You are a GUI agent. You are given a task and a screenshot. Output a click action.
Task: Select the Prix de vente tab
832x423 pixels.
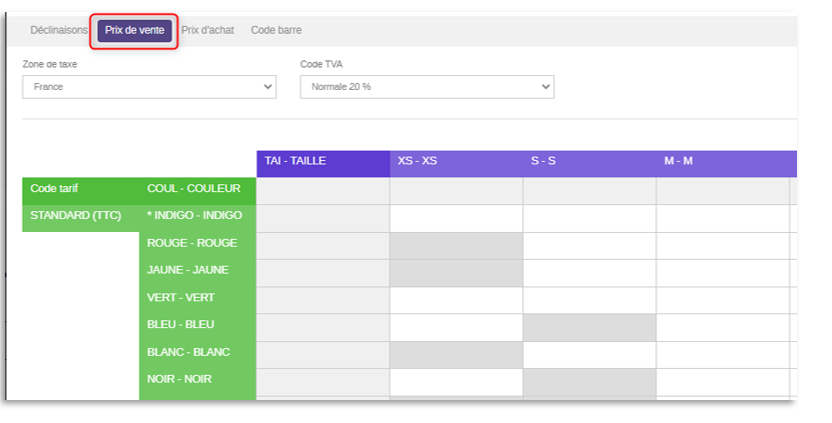[x=134, y=30]
